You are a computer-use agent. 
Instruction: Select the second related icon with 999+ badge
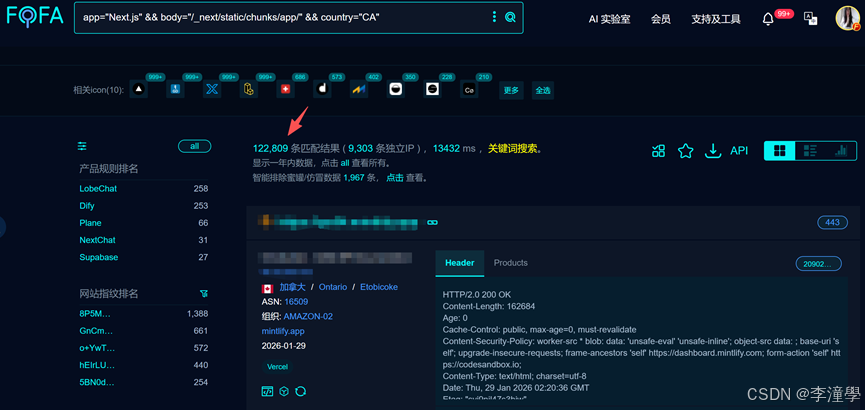pos(175,89)
